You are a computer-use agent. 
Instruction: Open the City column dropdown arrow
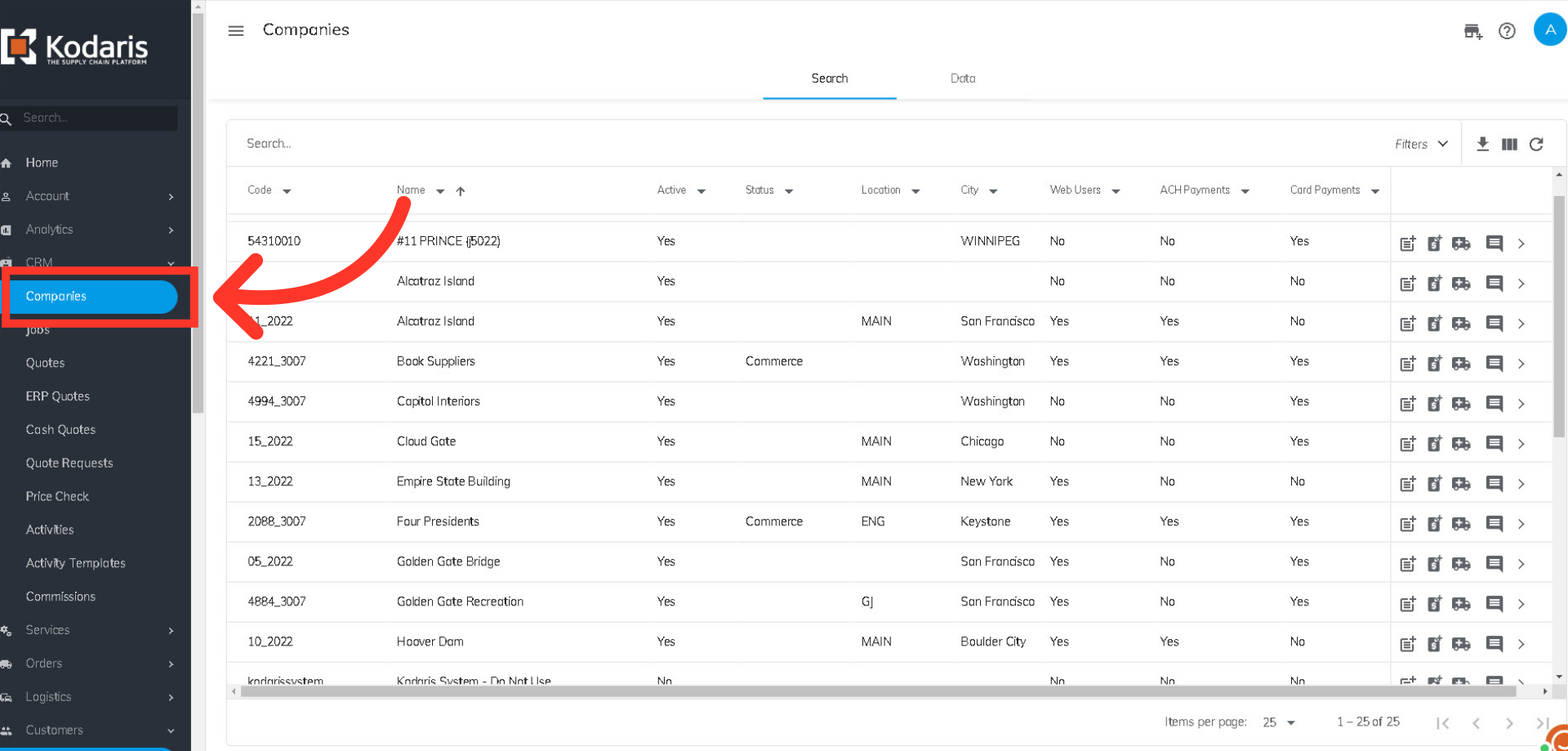point(993,191)
